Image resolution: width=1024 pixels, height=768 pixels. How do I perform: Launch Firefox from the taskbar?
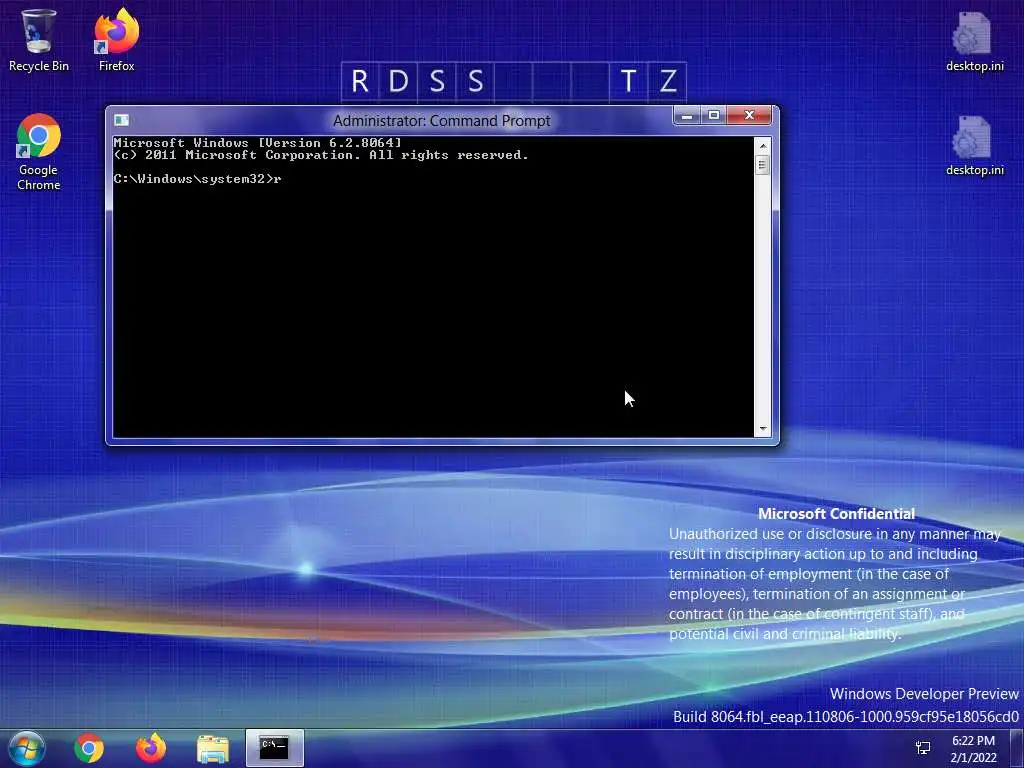(151, 748)
